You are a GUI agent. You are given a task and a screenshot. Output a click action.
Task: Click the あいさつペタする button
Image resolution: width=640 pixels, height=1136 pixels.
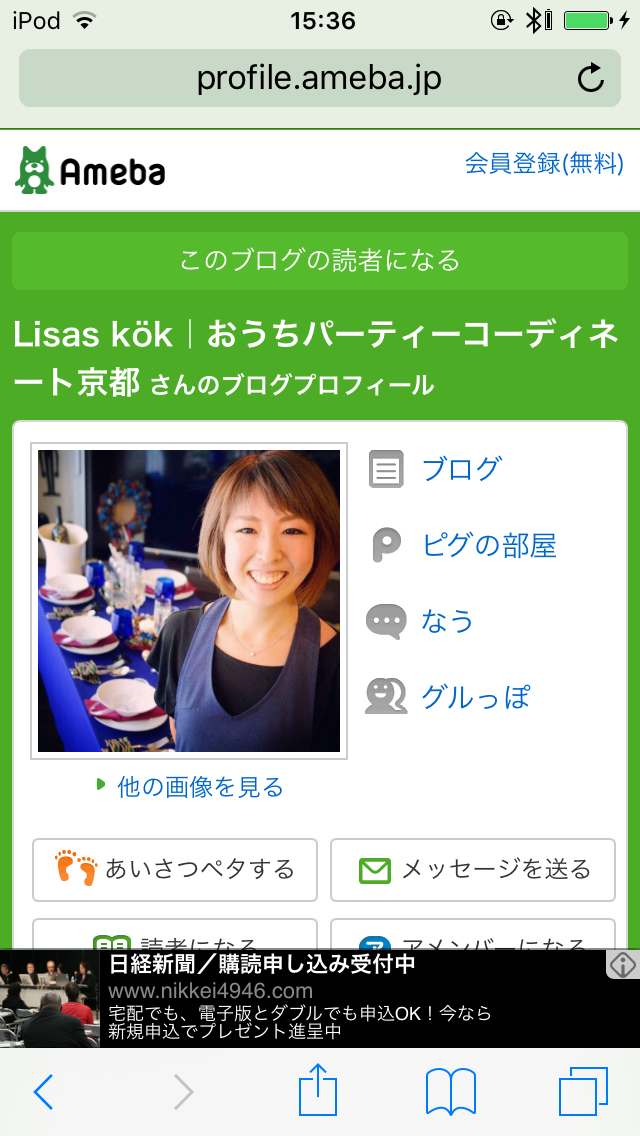click(x=175, y=869)
